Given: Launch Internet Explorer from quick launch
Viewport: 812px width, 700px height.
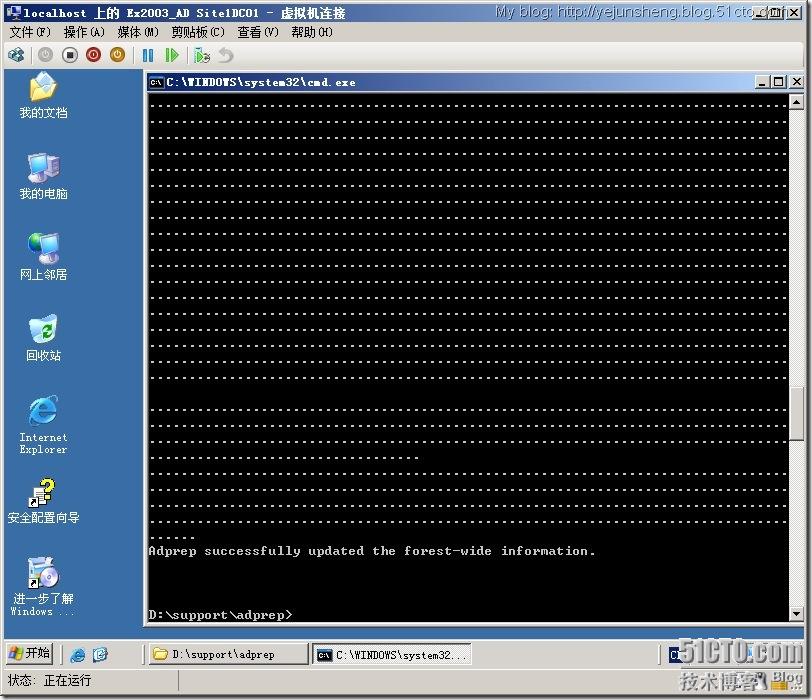Looking at the screenshot, I should point(78,654).
